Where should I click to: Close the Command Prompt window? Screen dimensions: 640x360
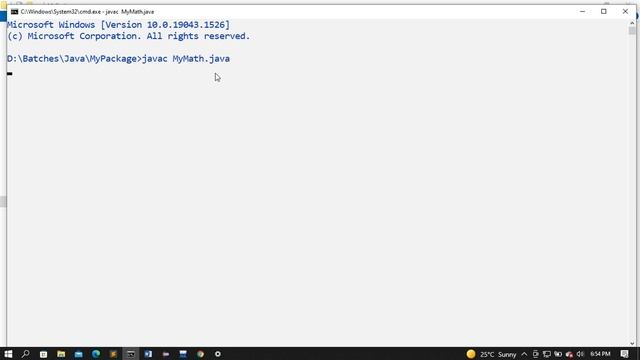pyautogui.click(x=625, y=11)
